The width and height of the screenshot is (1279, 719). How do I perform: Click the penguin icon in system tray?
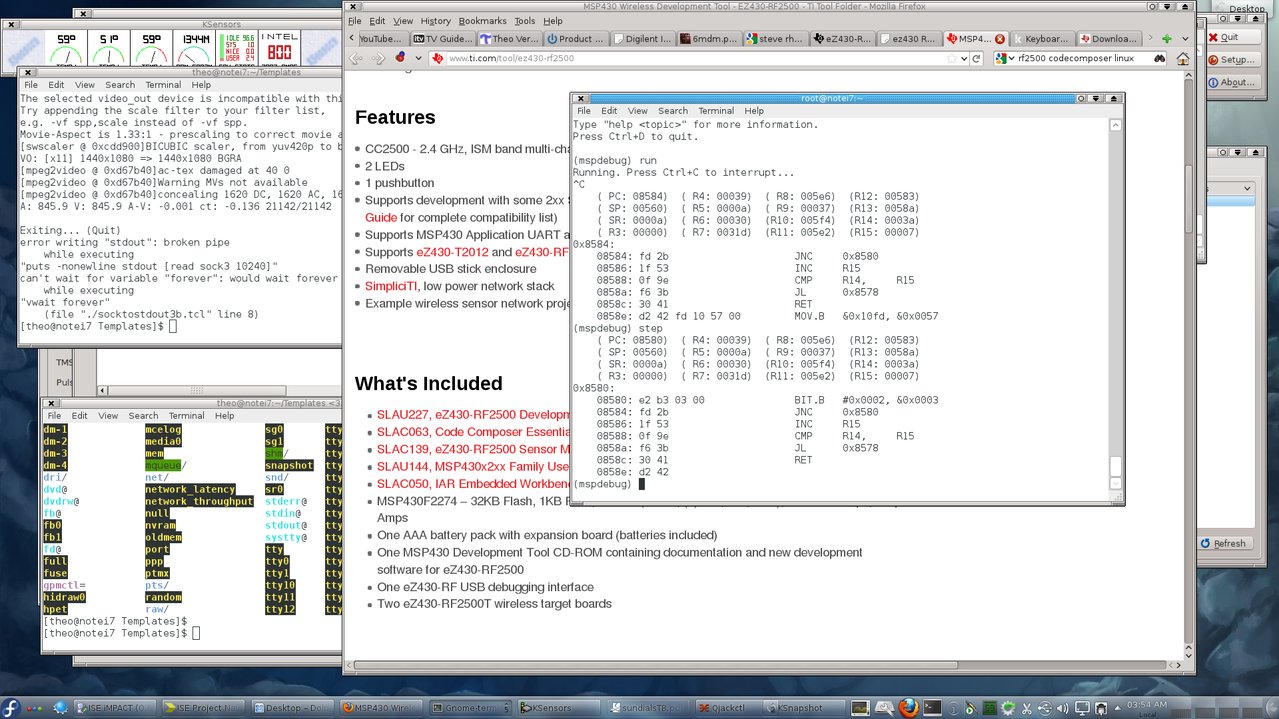[1101, 708]
